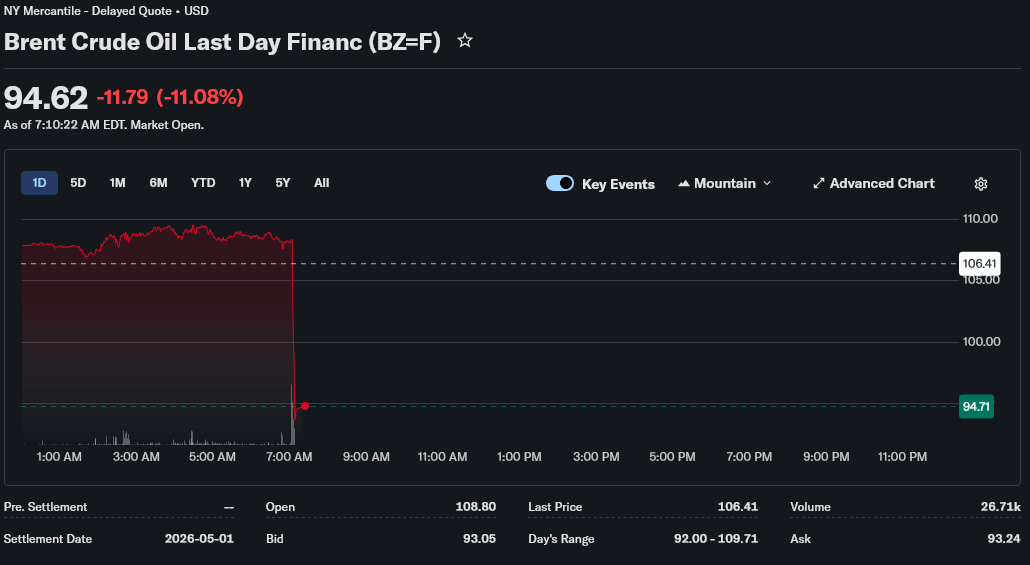
Task: Click the Mountain chart type icon
Action: (684, 183)
